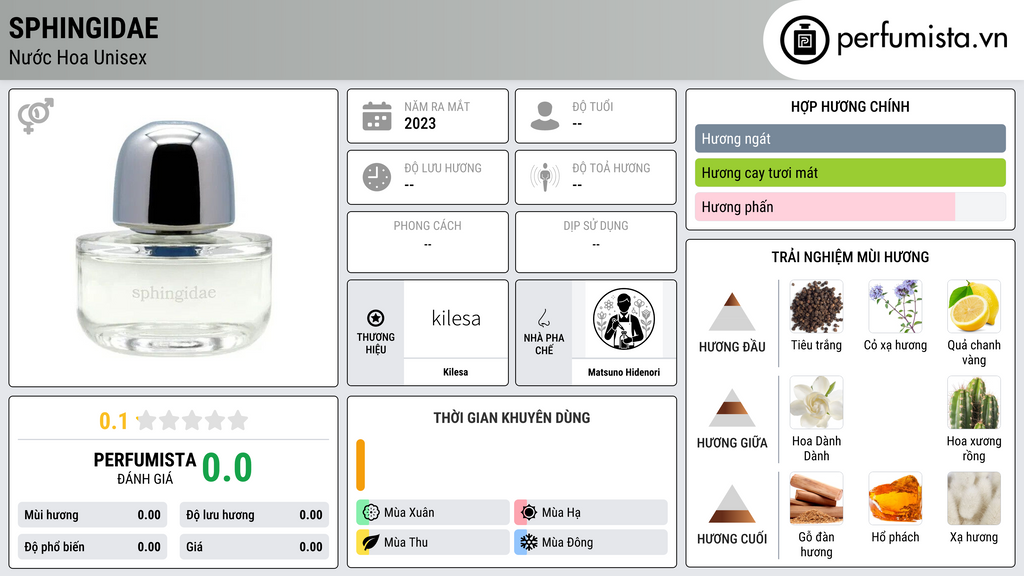Click the green 0.0 Perfumista score

point(227,468)
